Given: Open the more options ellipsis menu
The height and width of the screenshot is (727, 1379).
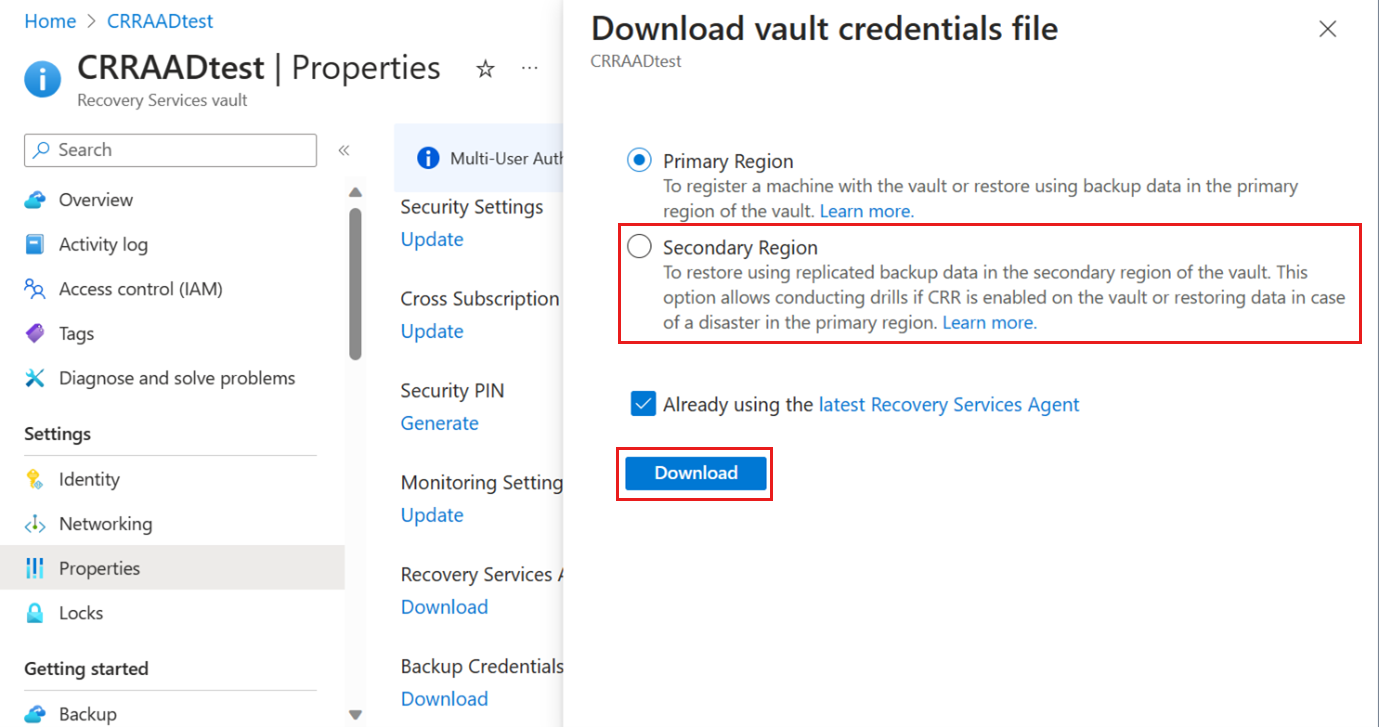Looking at the screenshot, I should tap(530, 69).
